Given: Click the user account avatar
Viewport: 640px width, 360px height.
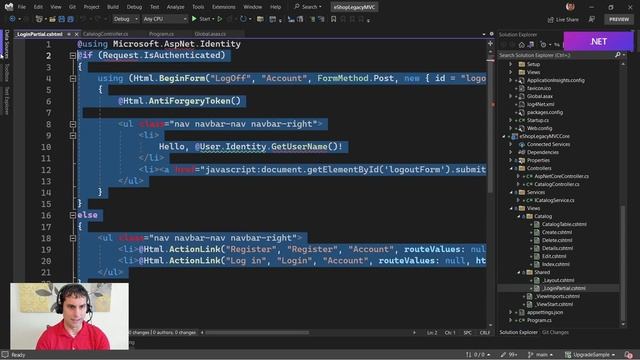Looking at the screenshot, I should tap(570, 7).
